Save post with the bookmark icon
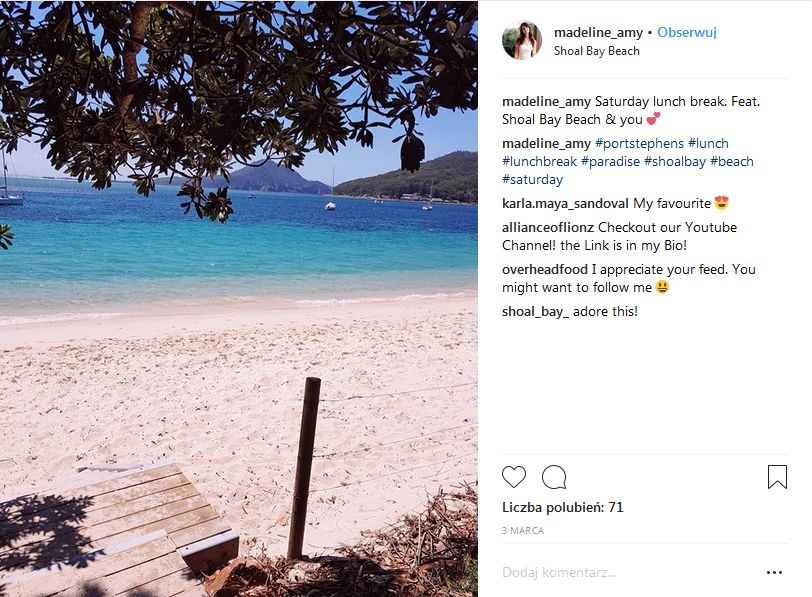This screenshot has width=812, height=597. pyautogui.click(x=777, y=477)
